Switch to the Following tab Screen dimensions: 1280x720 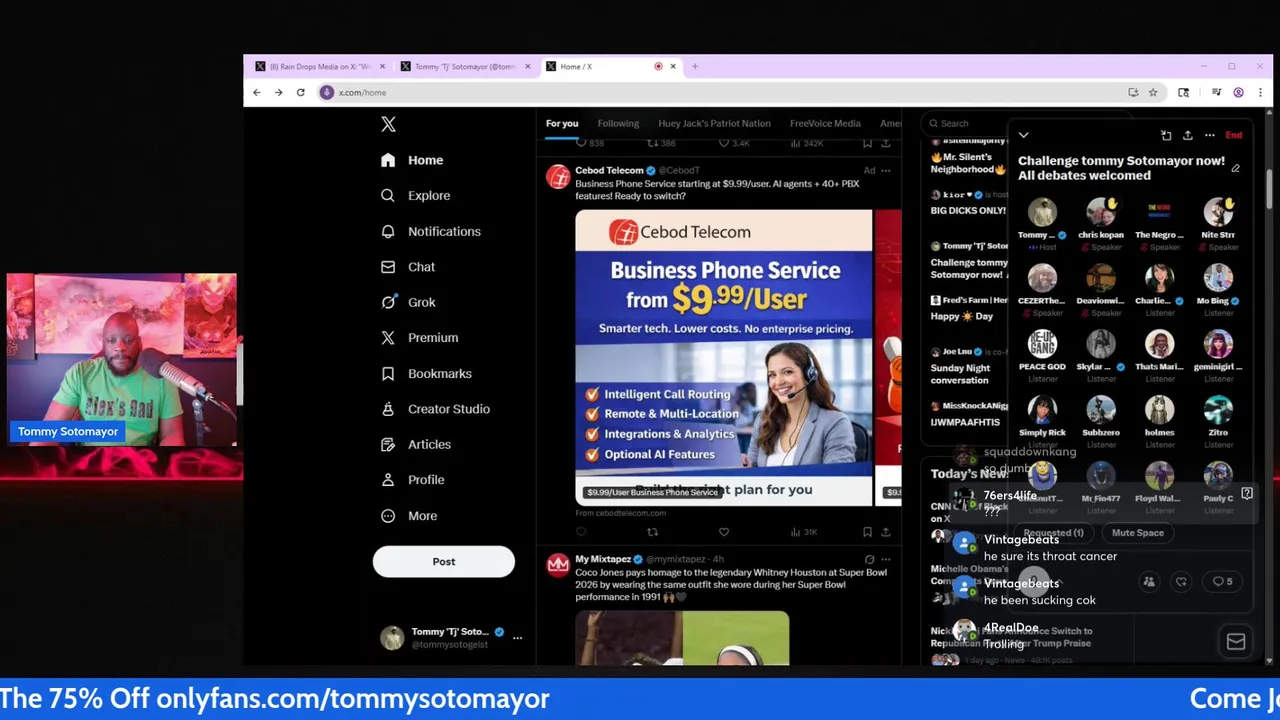tap(618, 123)
